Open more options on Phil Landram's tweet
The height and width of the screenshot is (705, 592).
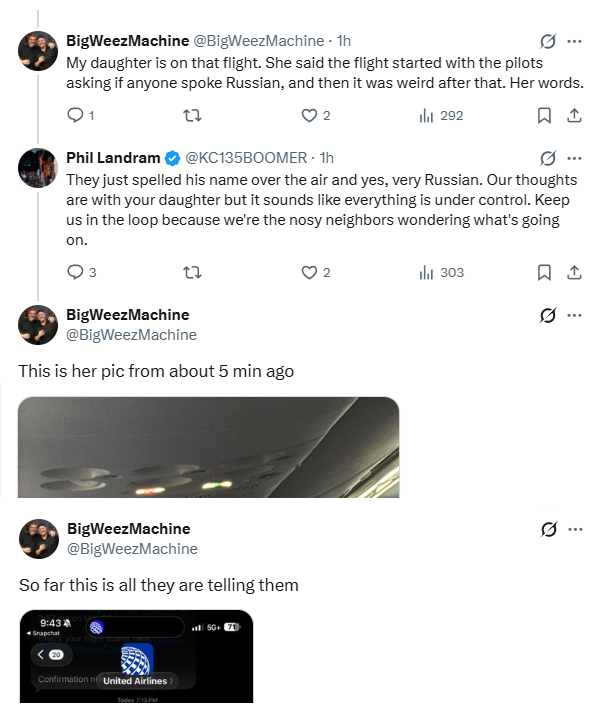(x=574, y=158)
